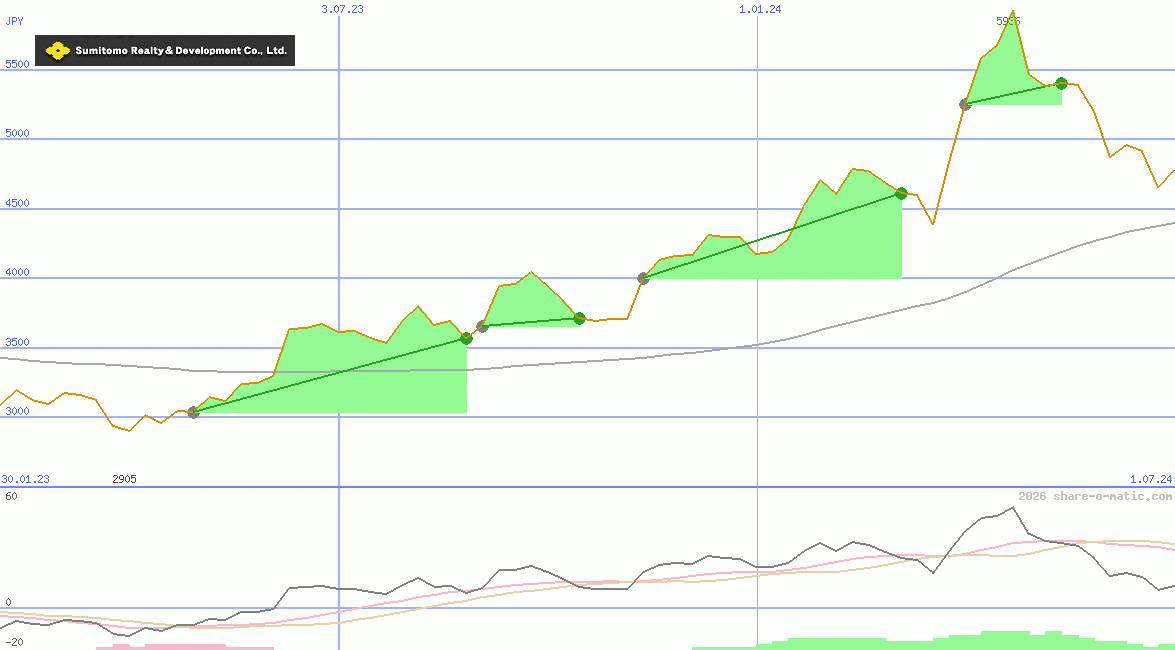Viewport: 1175px width, 650px height.
Task: Click the gray marker starting the second trendline
Action: [483, 326]
